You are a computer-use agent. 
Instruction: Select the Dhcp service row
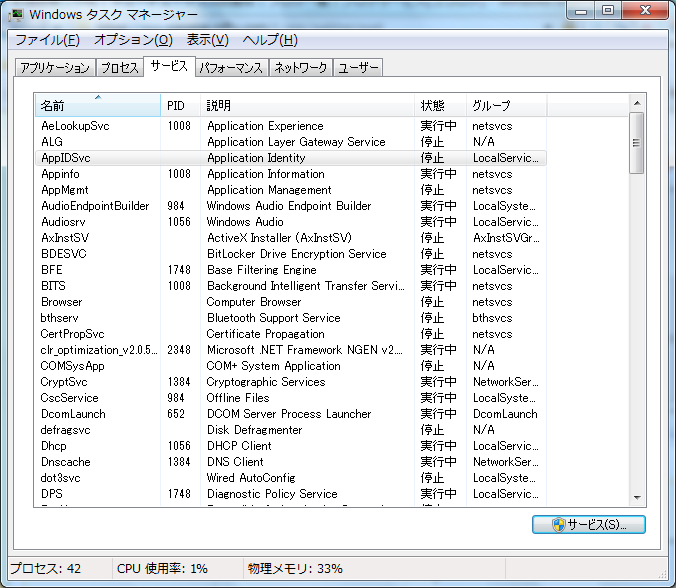coord(291,446)
